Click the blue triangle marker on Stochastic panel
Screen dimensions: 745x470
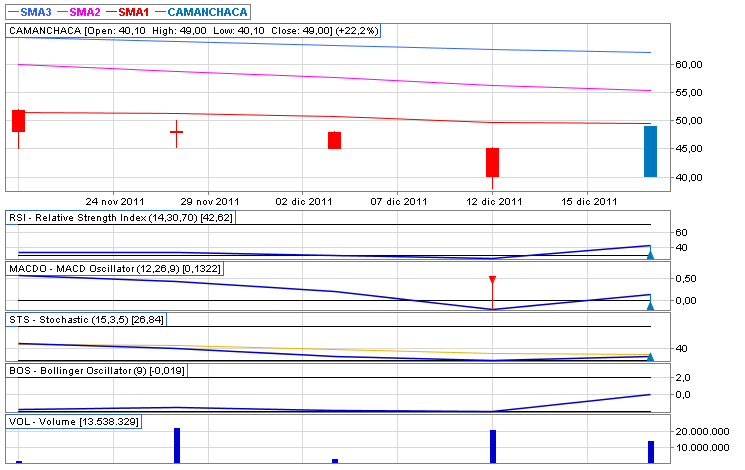click(x=650, y=356)
